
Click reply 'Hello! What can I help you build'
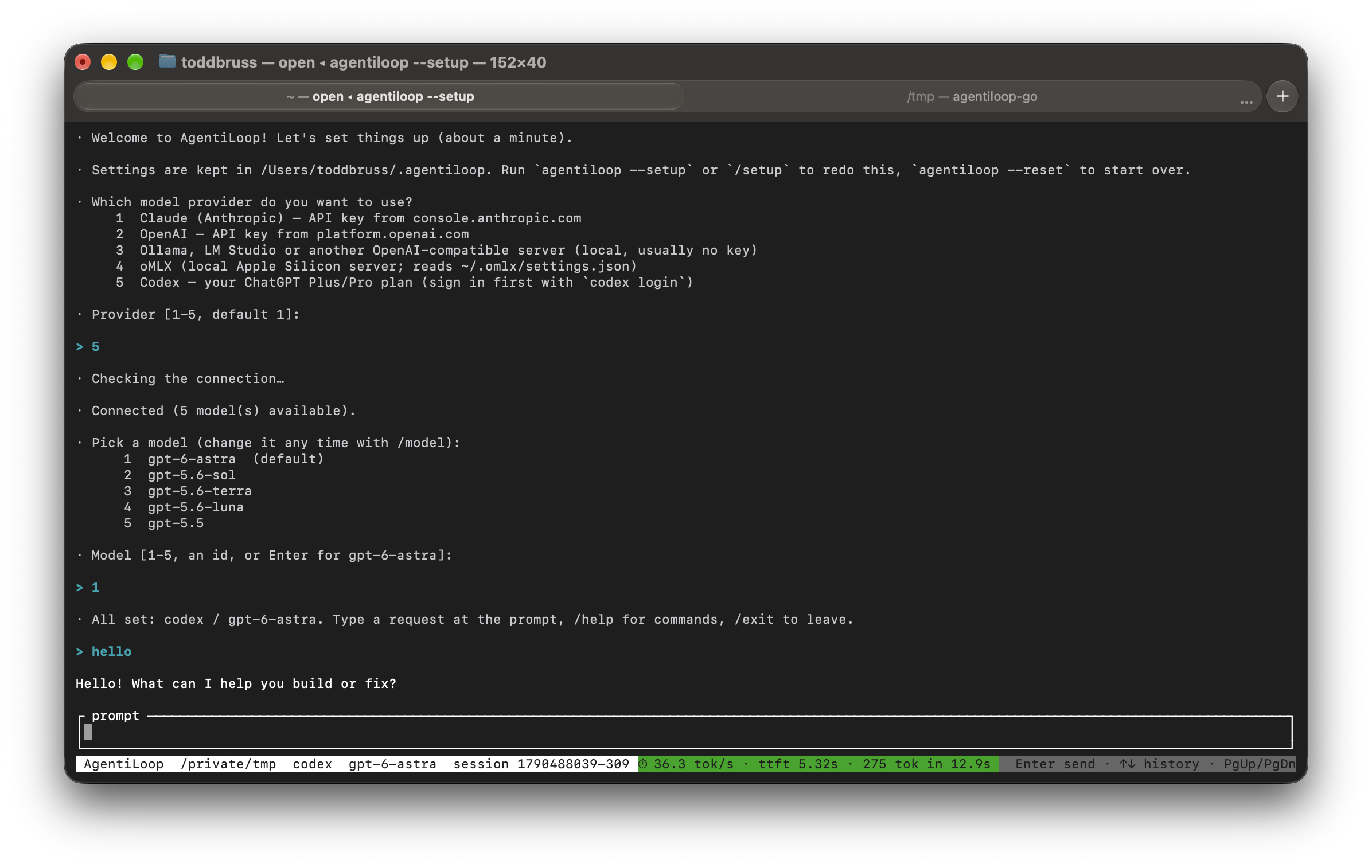point(236,683)
